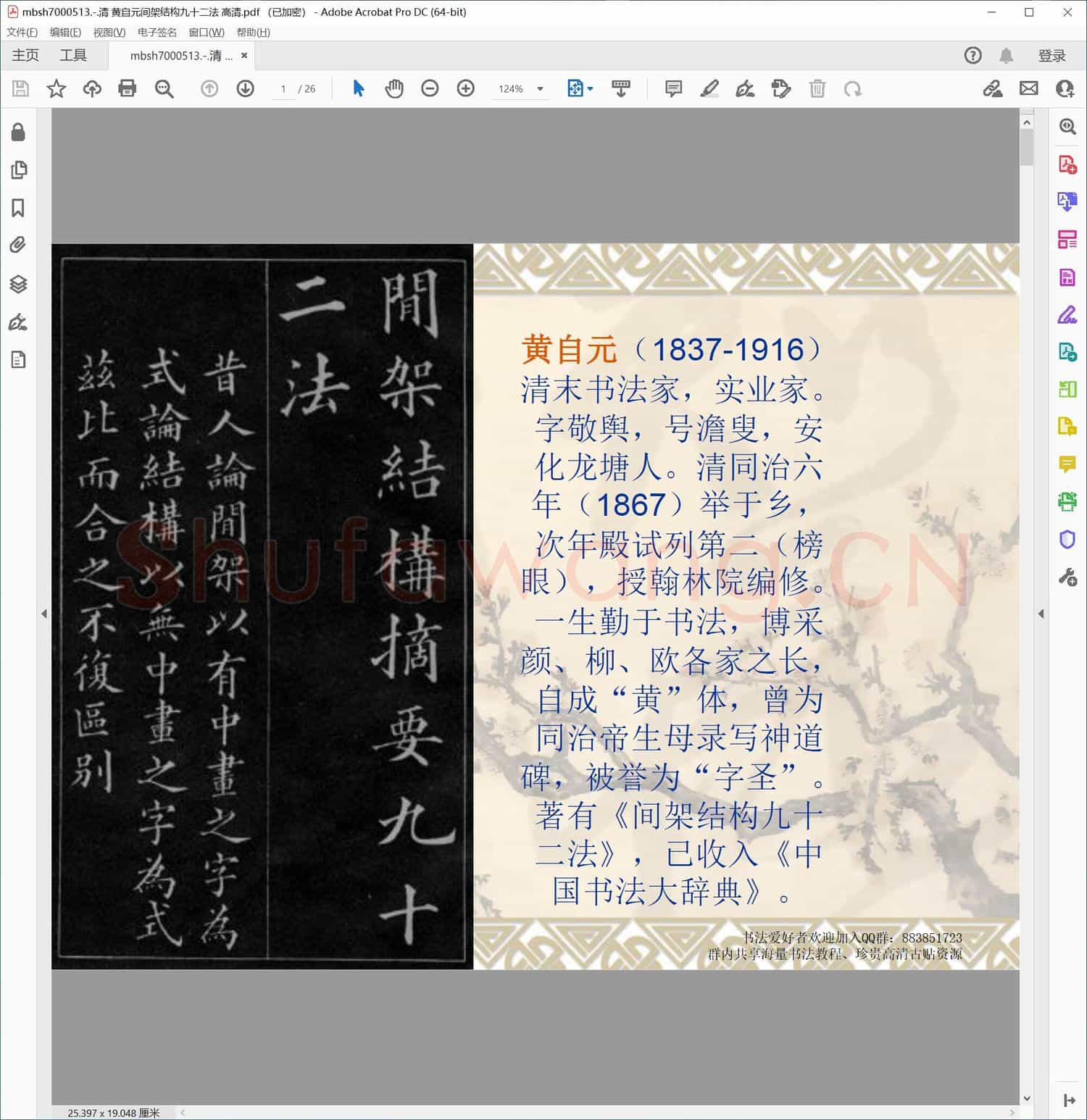The height and width of the screenshot is (1120, 1087).
Task: Switch to the 工具 tab
Action: click(72, 55)
